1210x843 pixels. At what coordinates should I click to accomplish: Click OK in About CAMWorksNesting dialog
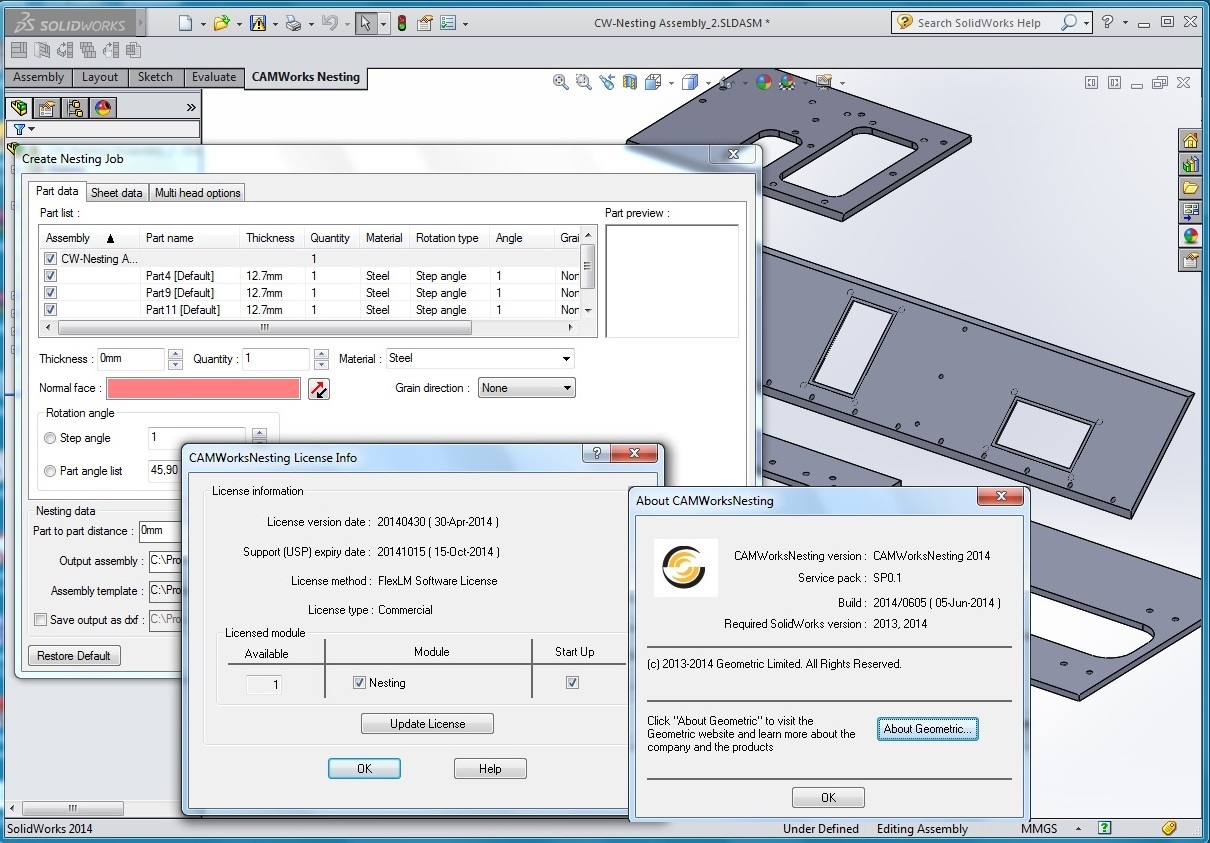tap(828, 798)
